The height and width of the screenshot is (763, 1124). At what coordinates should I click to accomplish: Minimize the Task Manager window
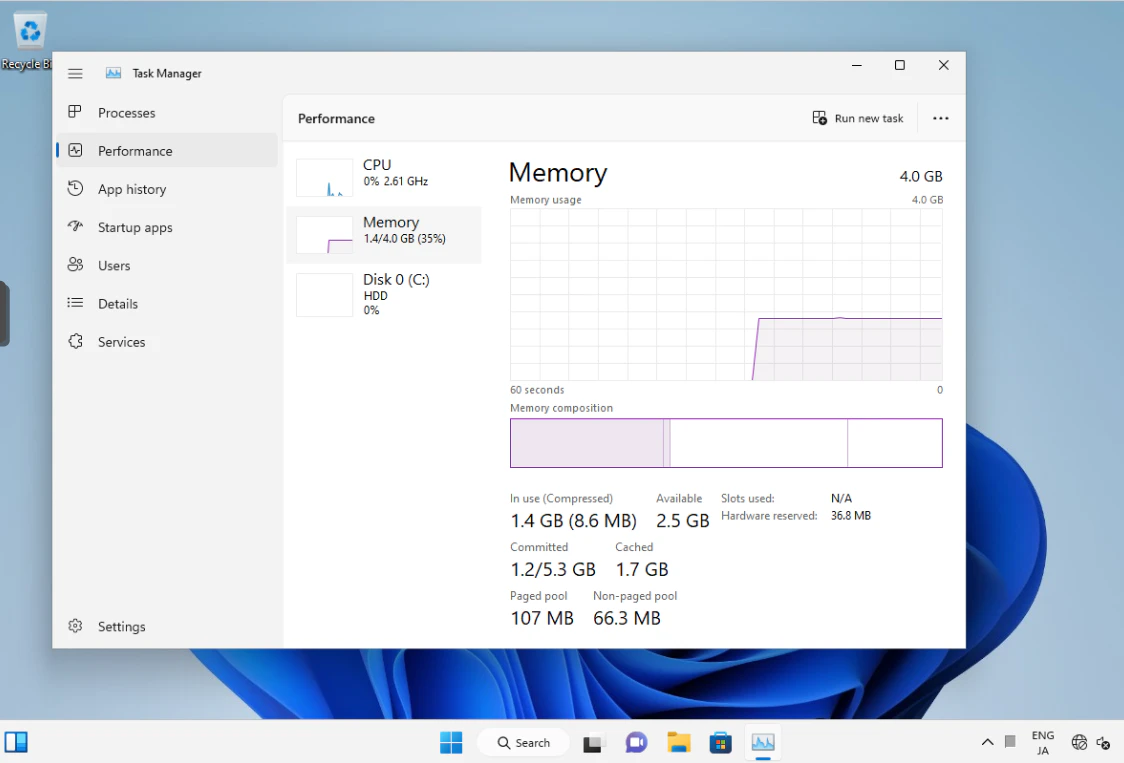856,65
